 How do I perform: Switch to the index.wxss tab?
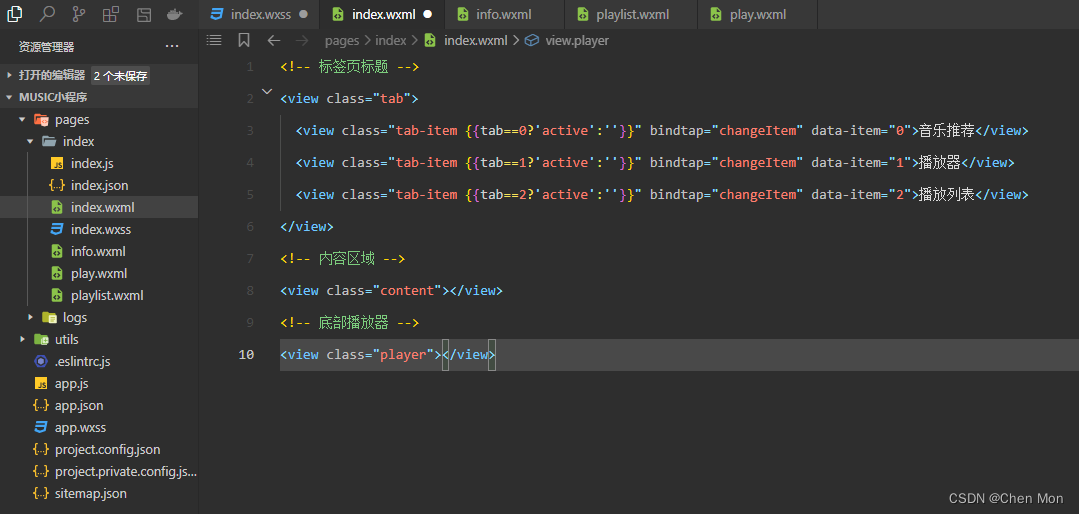click(259, 14)
